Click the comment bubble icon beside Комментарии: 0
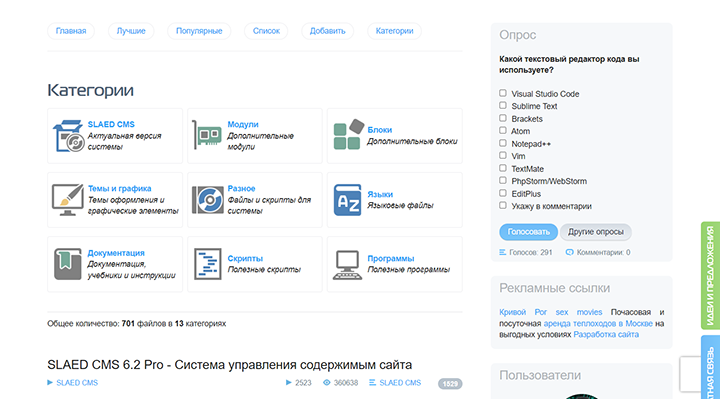Viewport: 720px width, 399px height. coord(569,252)
